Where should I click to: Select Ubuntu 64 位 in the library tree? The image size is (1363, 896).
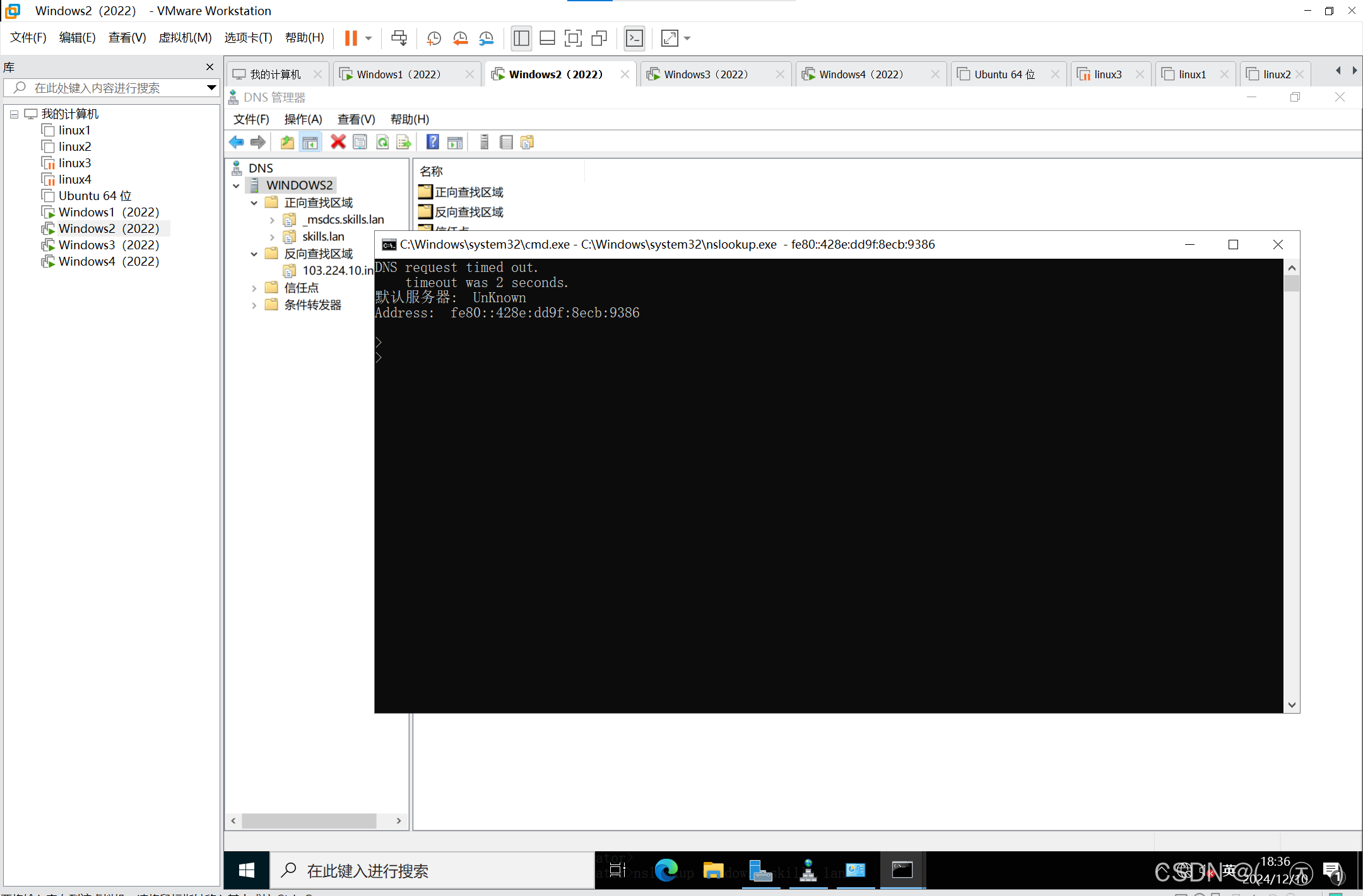point(95,196)
